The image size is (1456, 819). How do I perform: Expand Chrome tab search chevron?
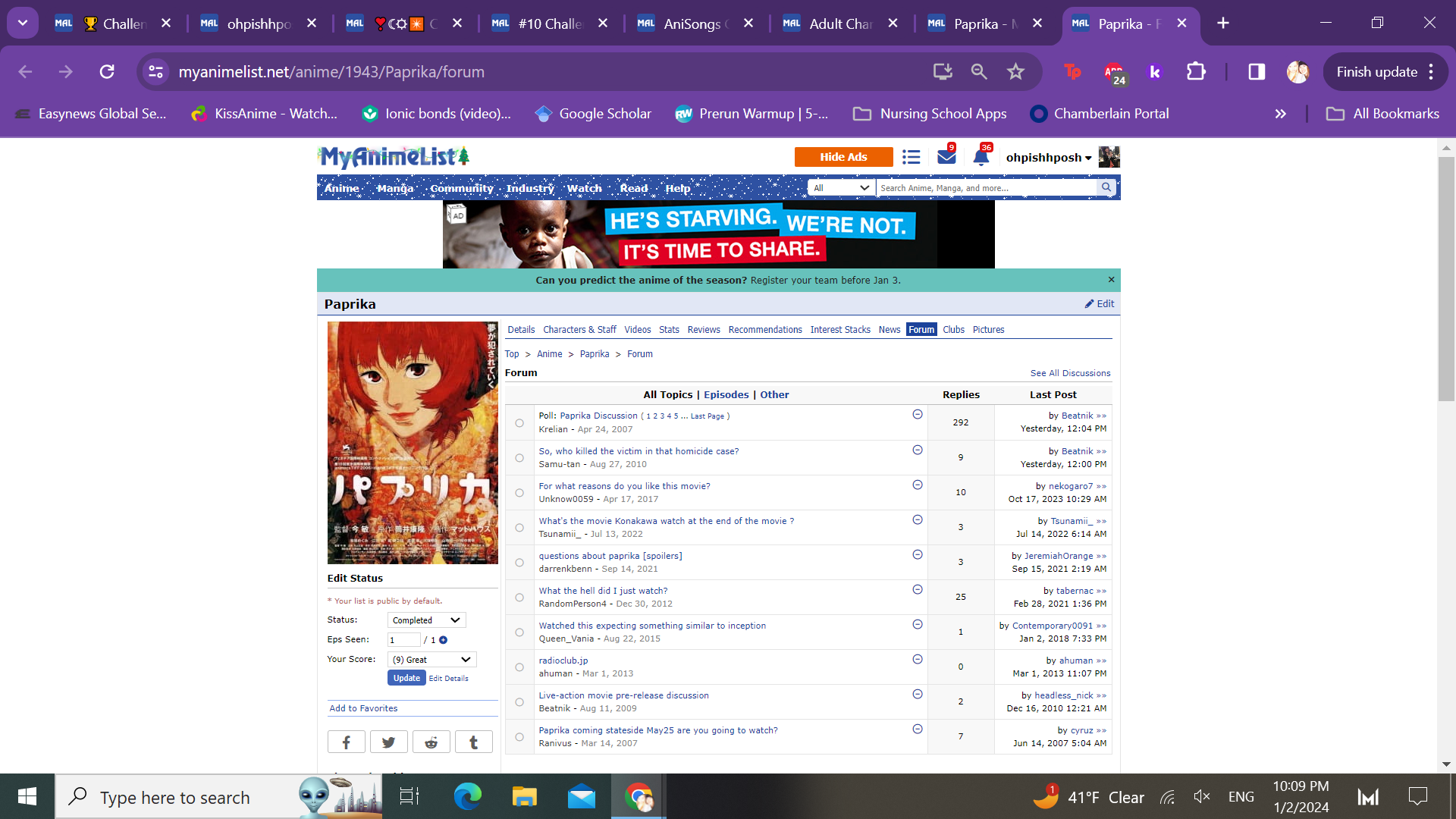23,23
